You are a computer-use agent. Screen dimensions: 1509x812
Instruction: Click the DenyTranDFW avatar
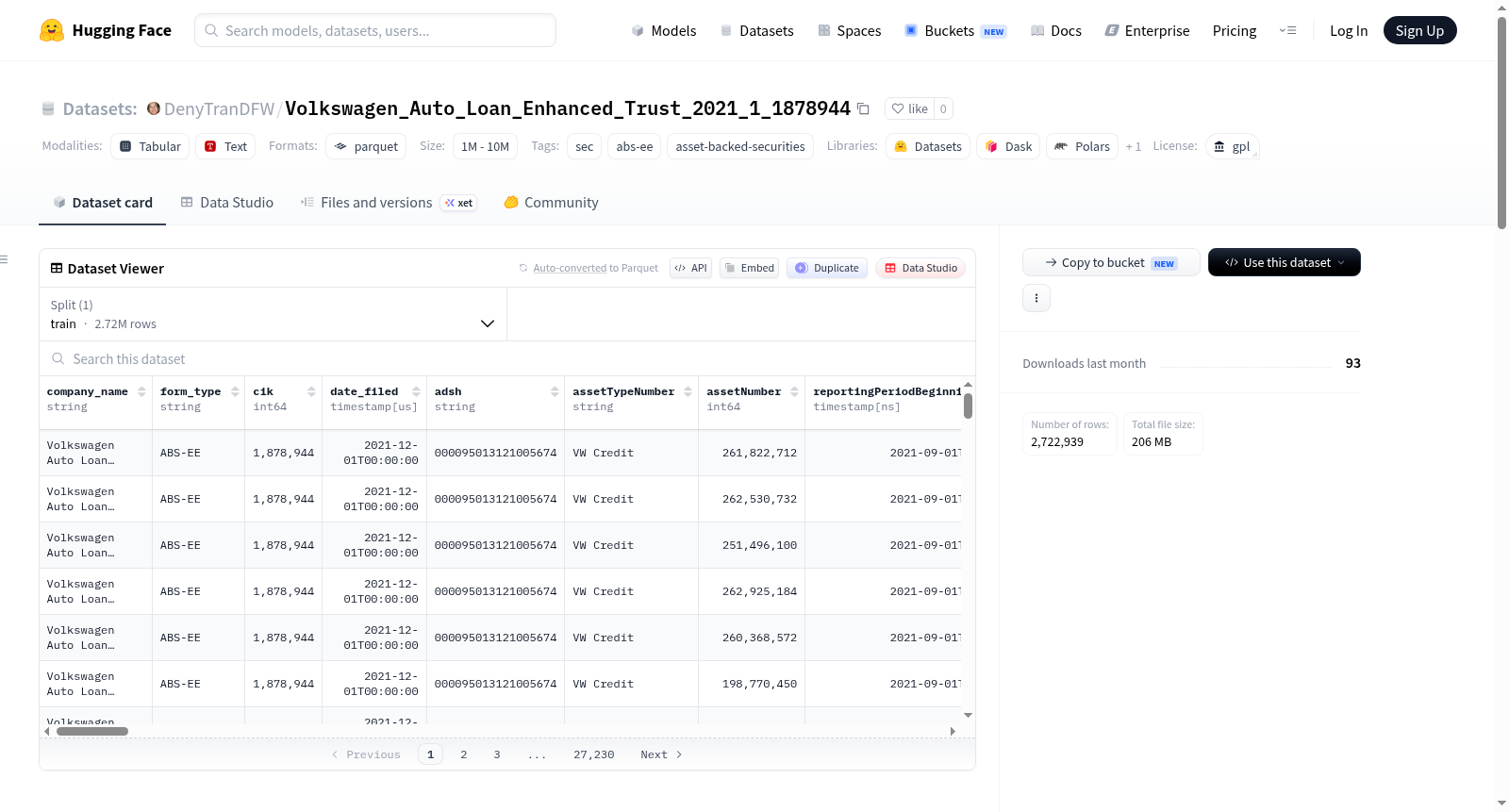(x=154, y=108)
